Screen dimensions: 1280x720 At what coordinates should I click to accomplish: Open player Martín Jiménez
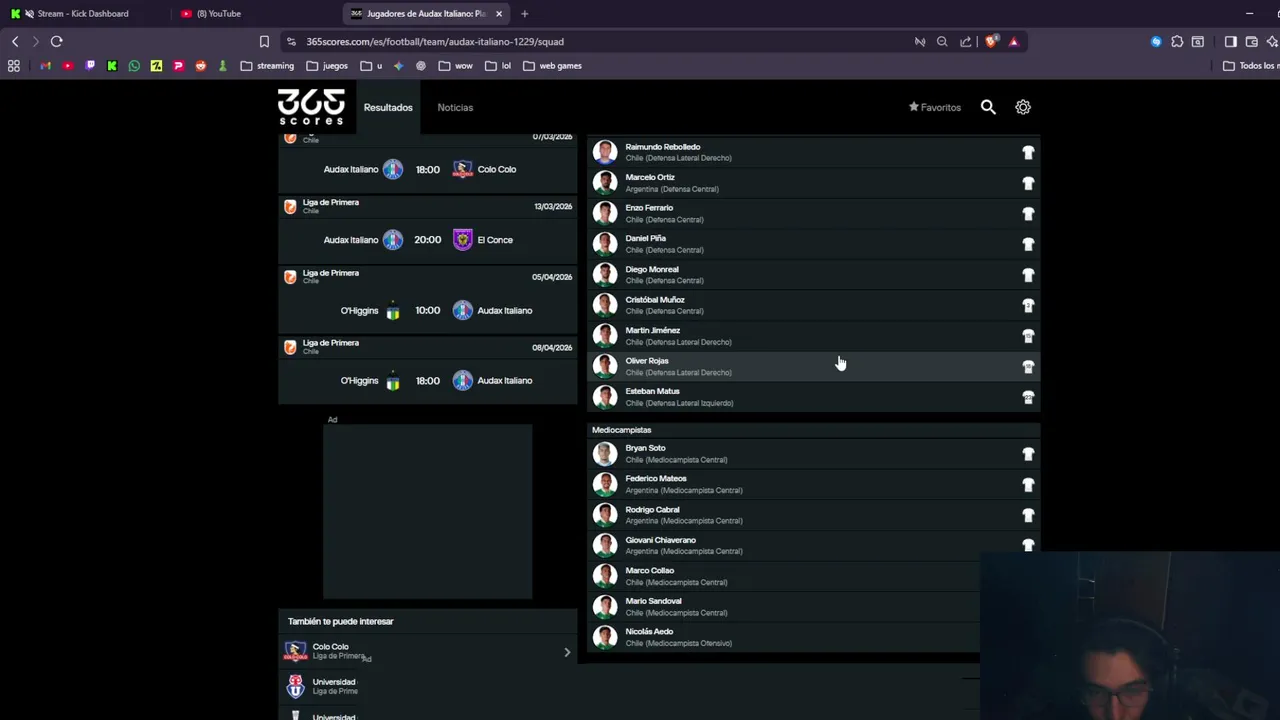814,336
